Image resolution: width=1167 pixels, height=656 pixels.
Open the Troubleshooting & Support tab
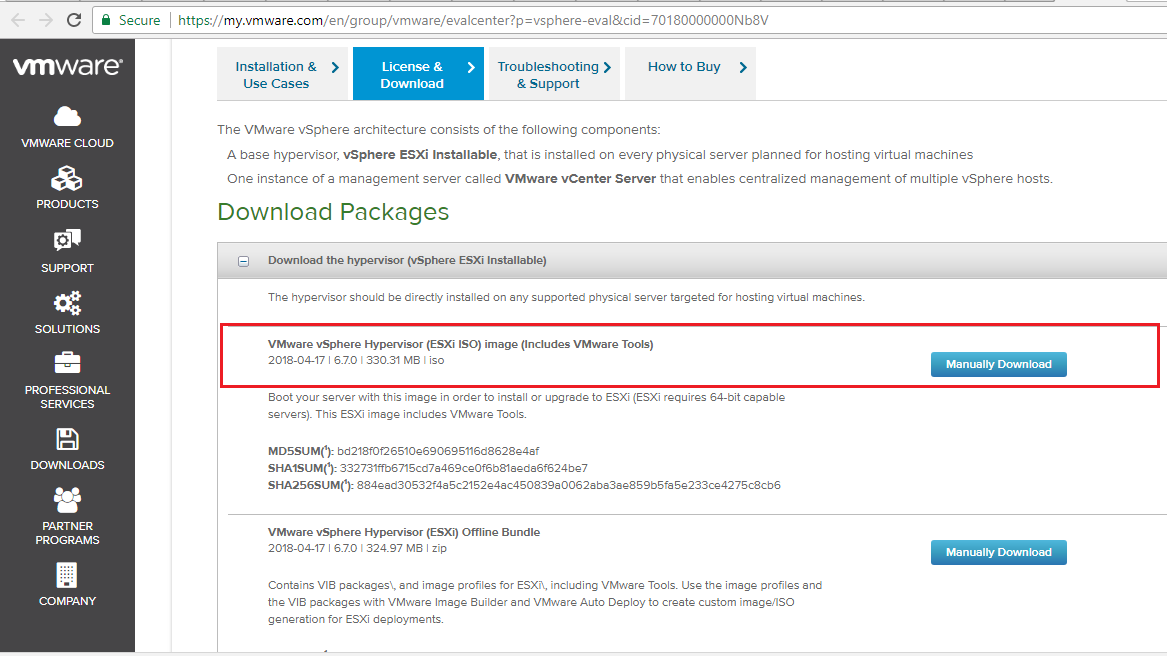pos(554,74)
